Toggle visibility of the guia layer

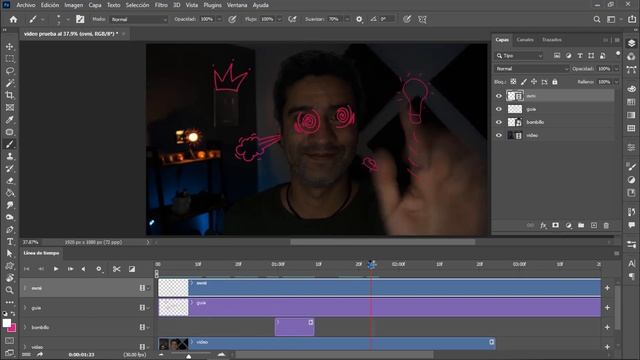(x=499, y=109)
